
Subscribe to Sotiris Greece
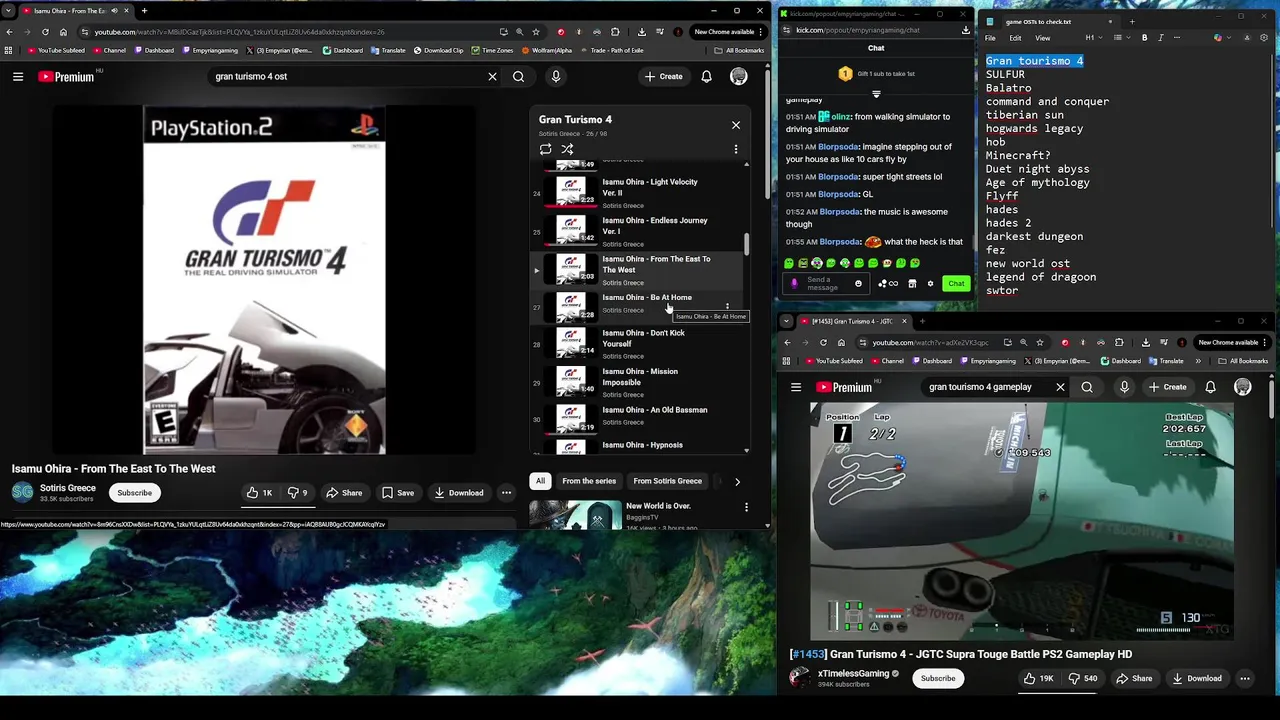134,493
